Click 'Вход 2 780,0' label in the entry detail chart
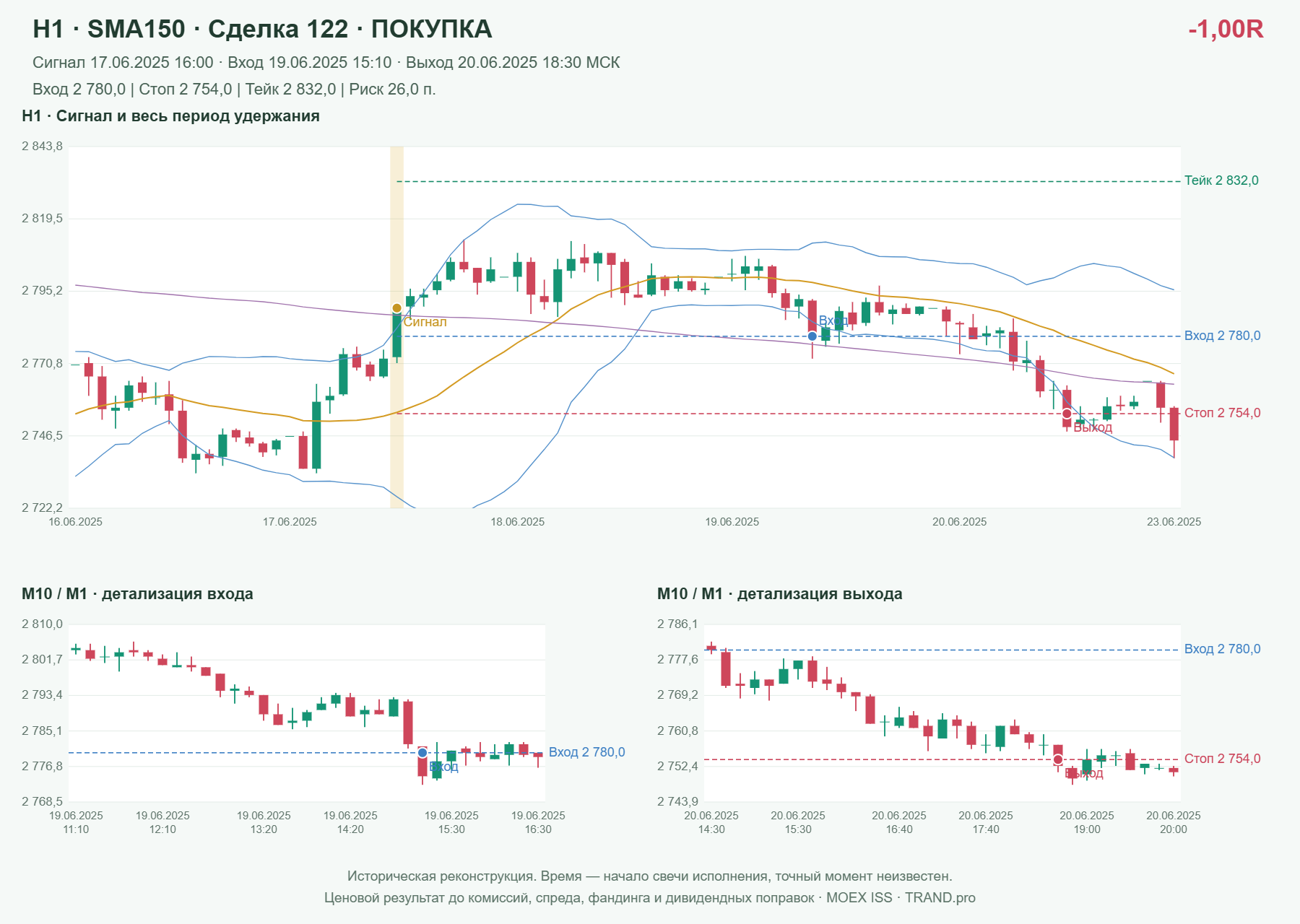The width and height of the screenshot is (1300, 924). 586,752
